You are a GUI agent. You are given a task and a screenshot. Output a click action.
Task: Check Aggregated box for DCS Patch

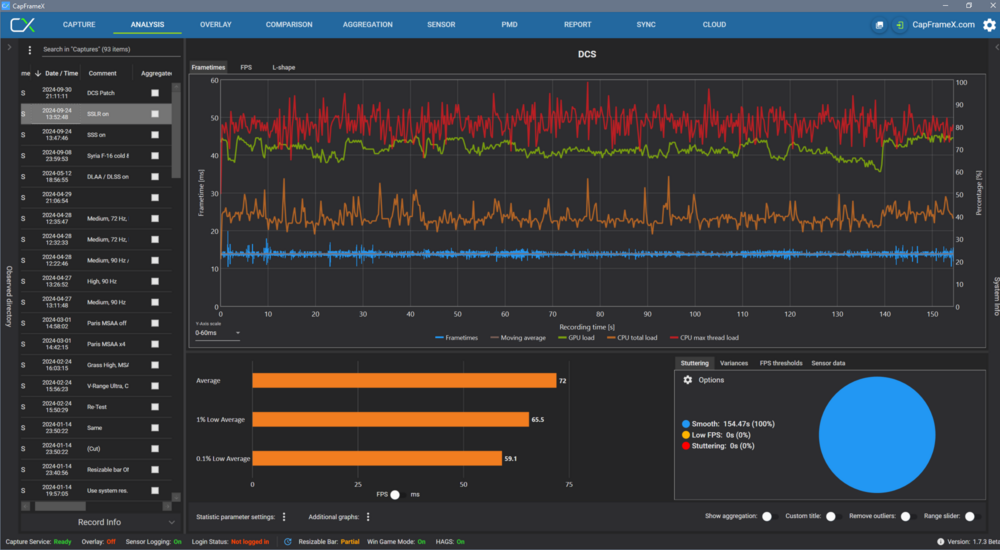click(155, 93)
